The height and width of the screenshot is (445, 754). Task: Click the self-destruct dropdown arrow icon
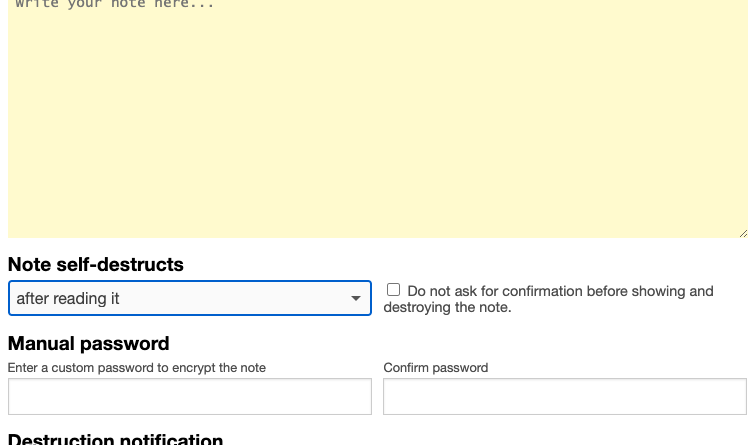coord(355,298)
